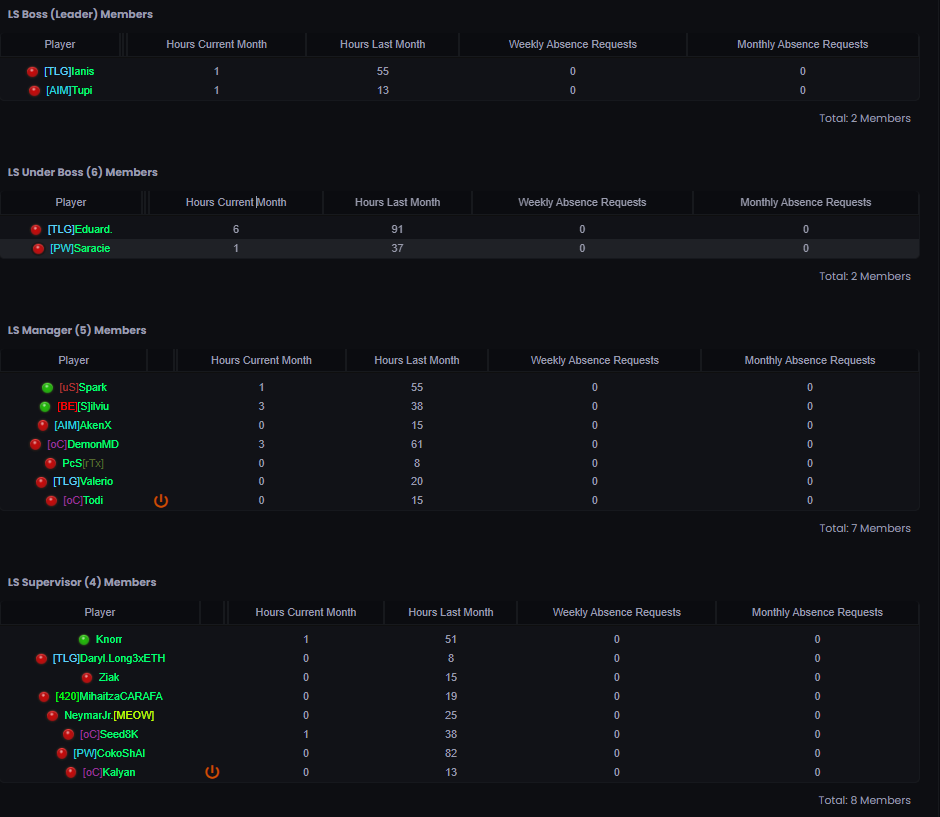The image size is (940, 817).
Task: Open [AIM]Tupi player profile link
Action: click(69, 91)
